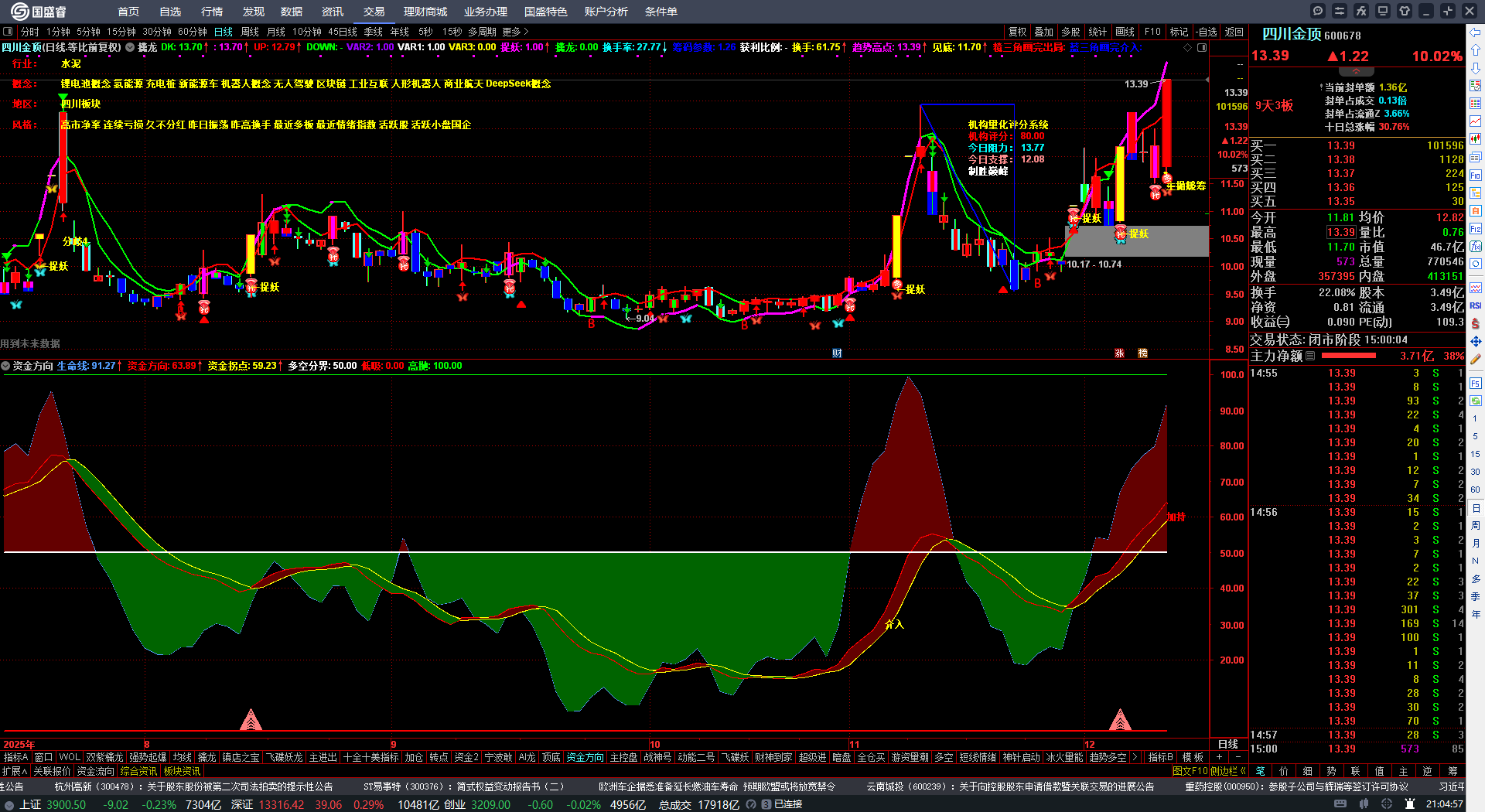The image size is (1485, 812).
Task: Select the 飞碟妖龙 indicator tab
Action: [285, 757]
